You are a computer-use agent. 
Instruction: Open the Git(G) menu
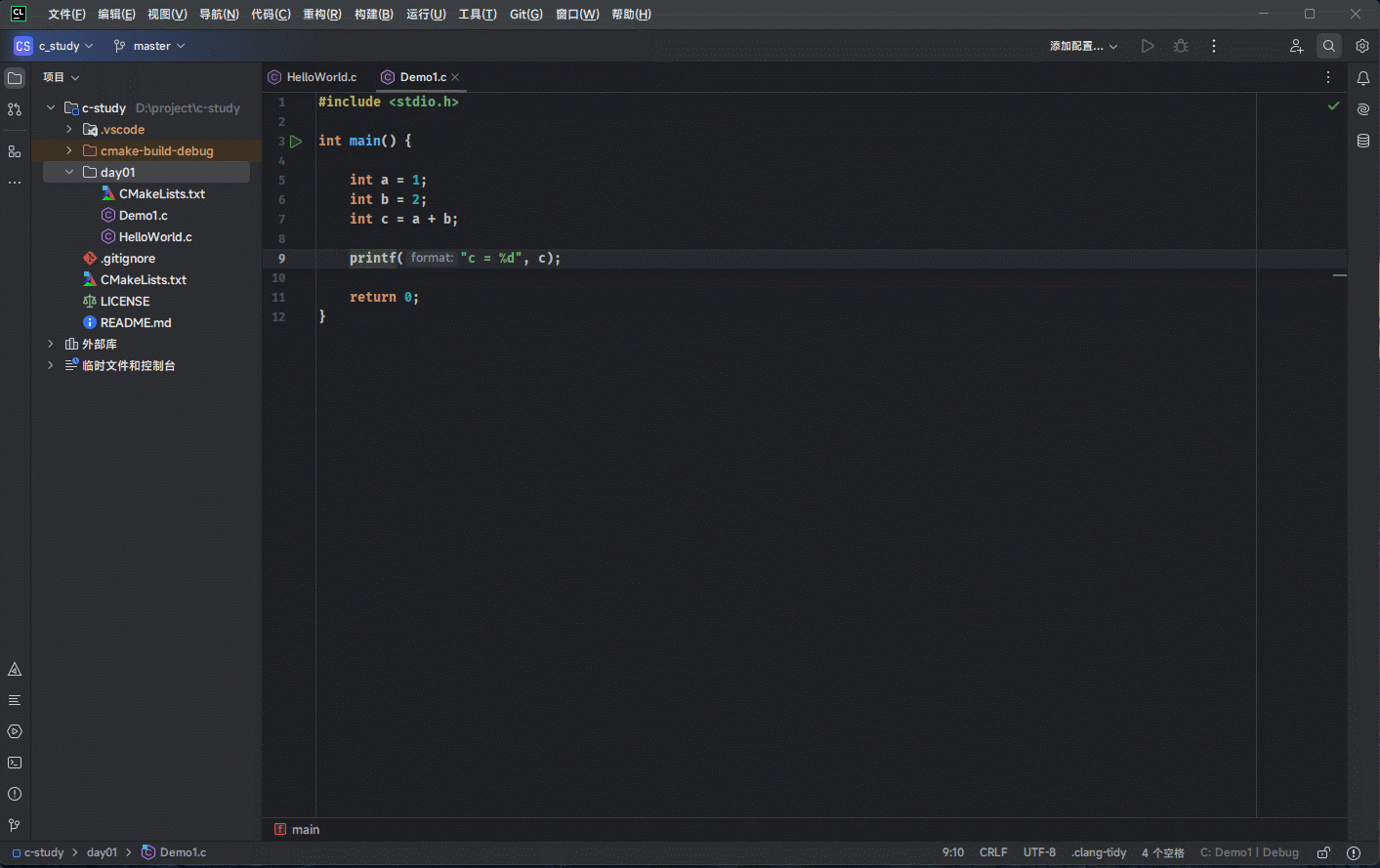point(525,15)
